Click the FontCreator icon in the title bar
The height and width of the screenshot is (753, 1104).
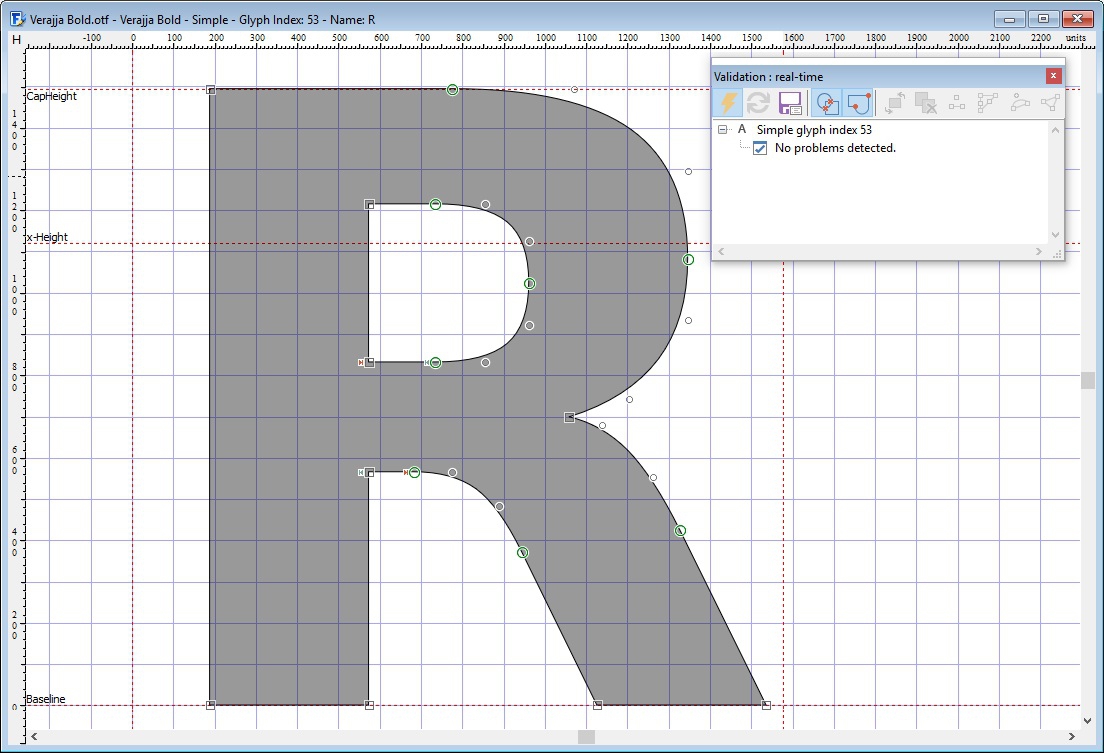point(17,18)
